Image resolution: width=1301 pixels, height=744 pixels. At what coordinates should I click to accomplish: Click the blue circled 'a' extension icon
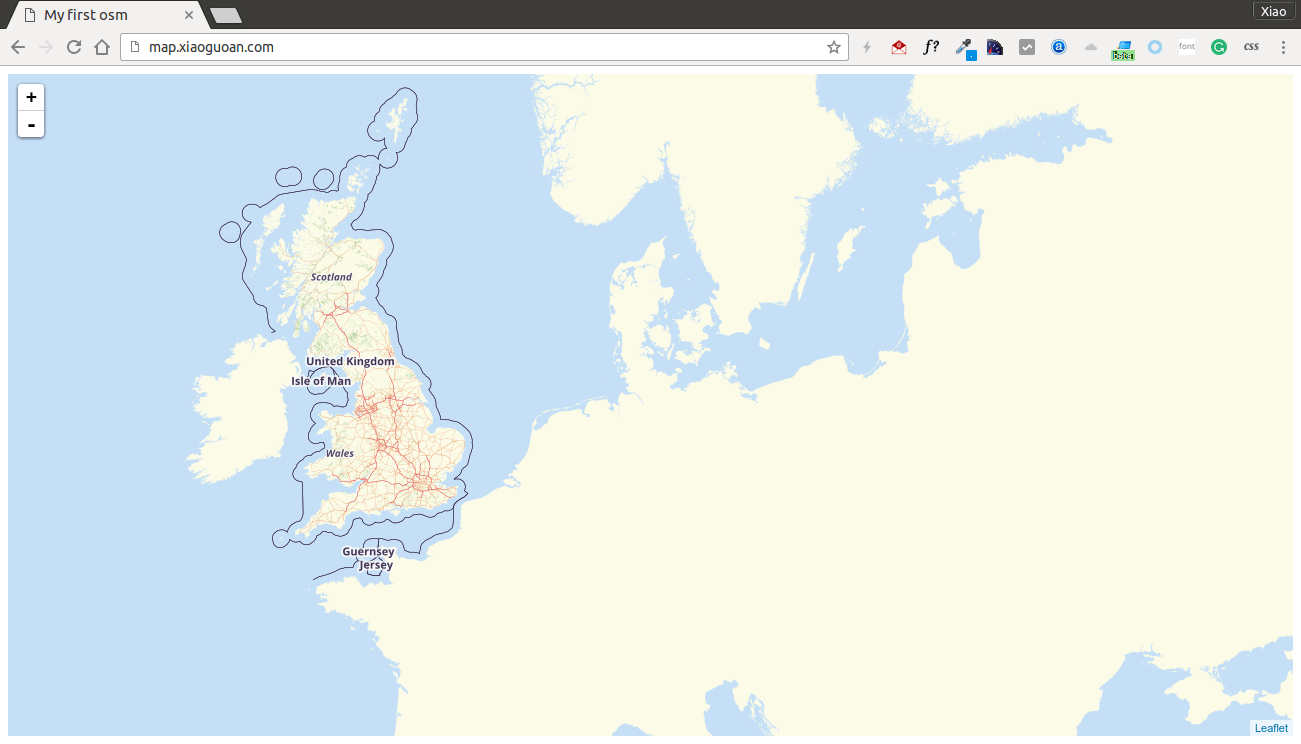(1059, 47)
